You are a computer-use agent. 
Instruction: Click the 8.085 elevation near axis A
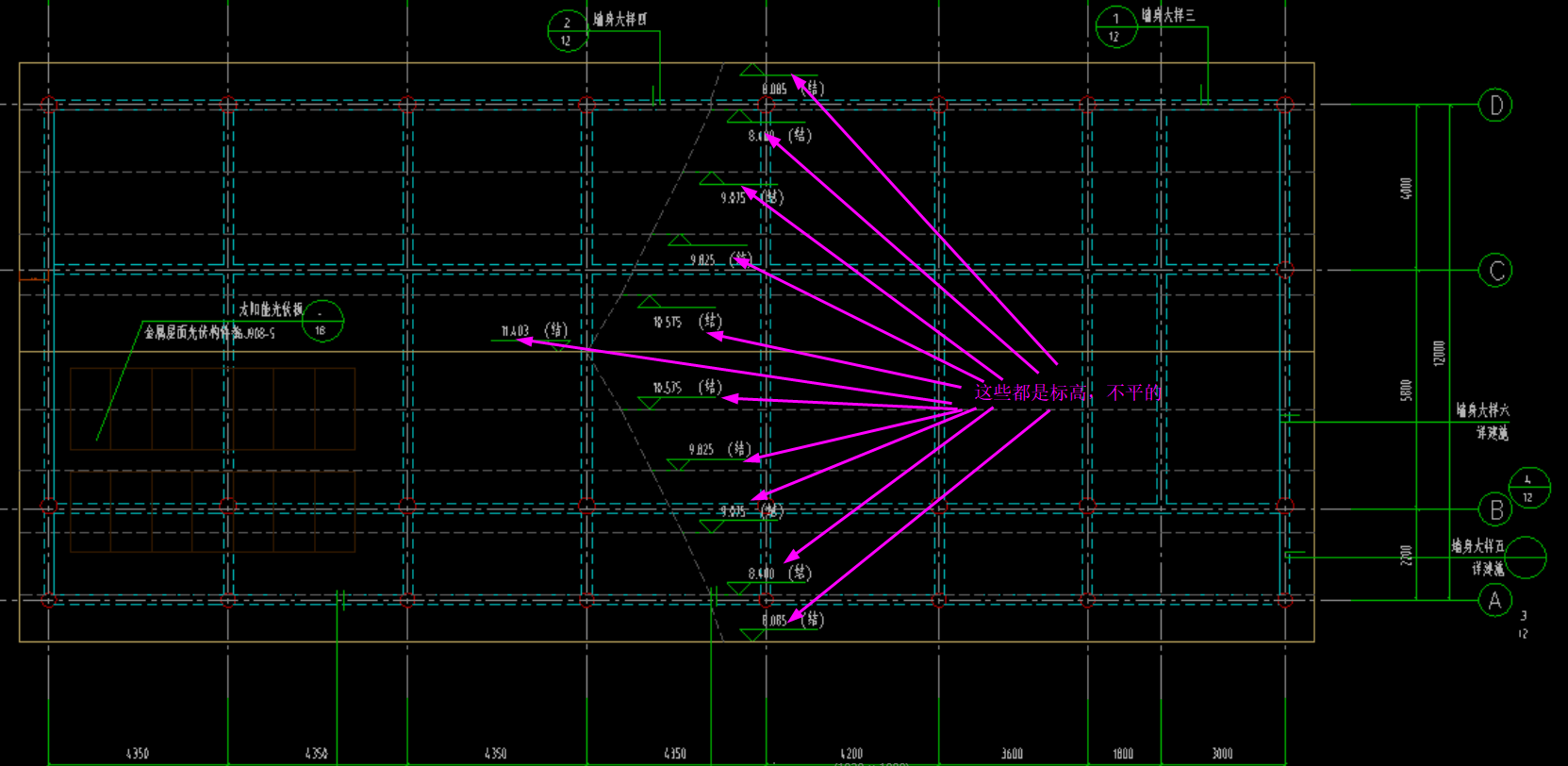click(774, 620)
